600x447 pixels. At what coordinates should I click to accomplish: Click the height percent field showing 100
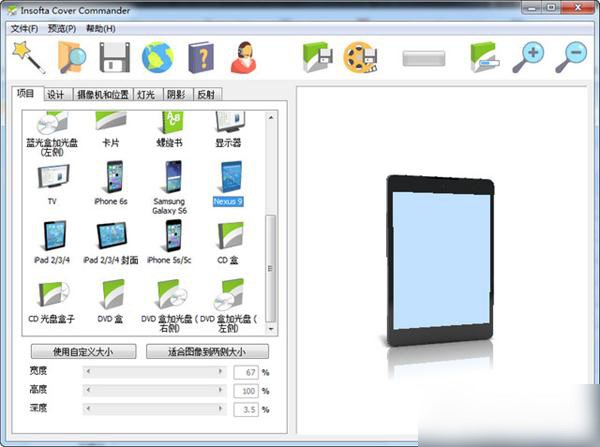click(x=246, y=391)
